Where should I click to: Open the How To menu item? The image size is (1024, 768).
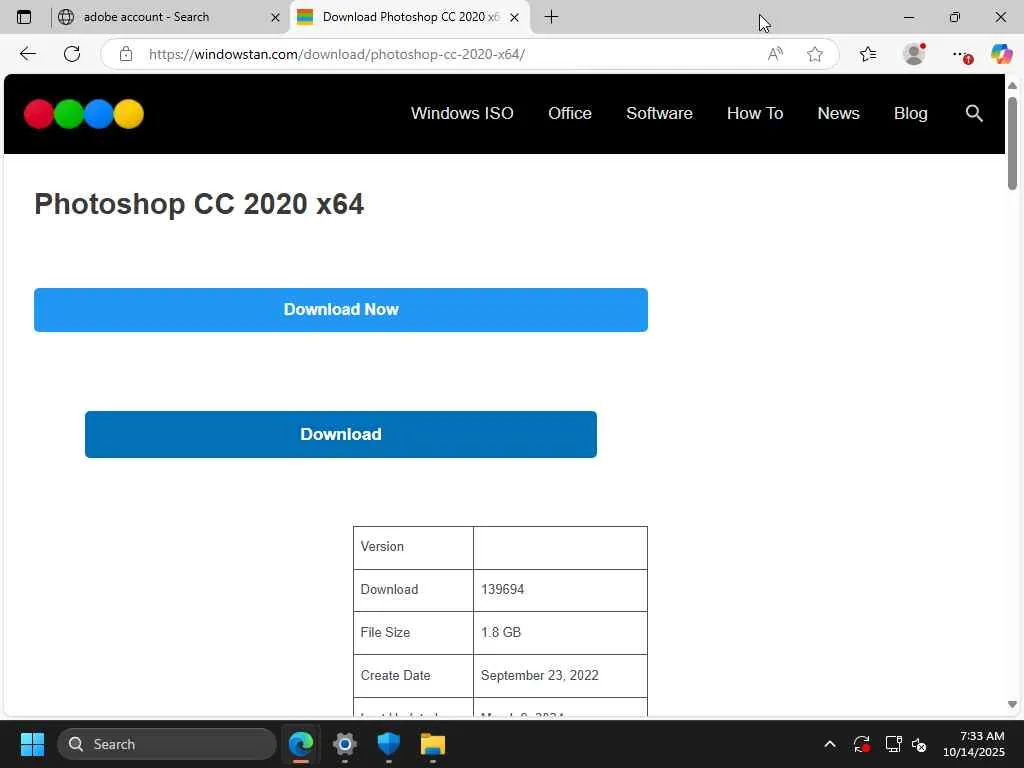[x=755, y=114]
